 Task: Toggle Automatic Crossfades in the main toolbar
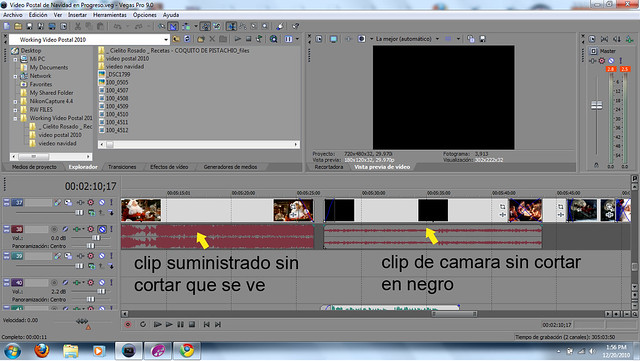pyautogui.click(x=173, y=26)
